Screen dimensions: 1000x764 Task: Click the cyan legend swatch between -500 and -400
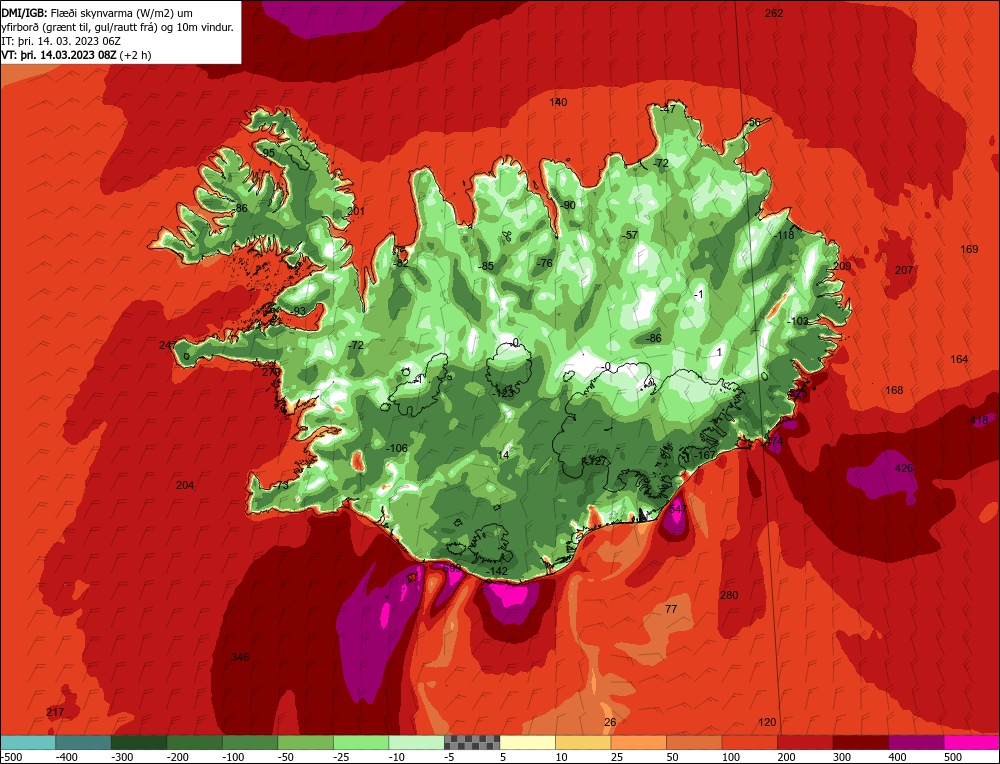(x=28, y=742)
